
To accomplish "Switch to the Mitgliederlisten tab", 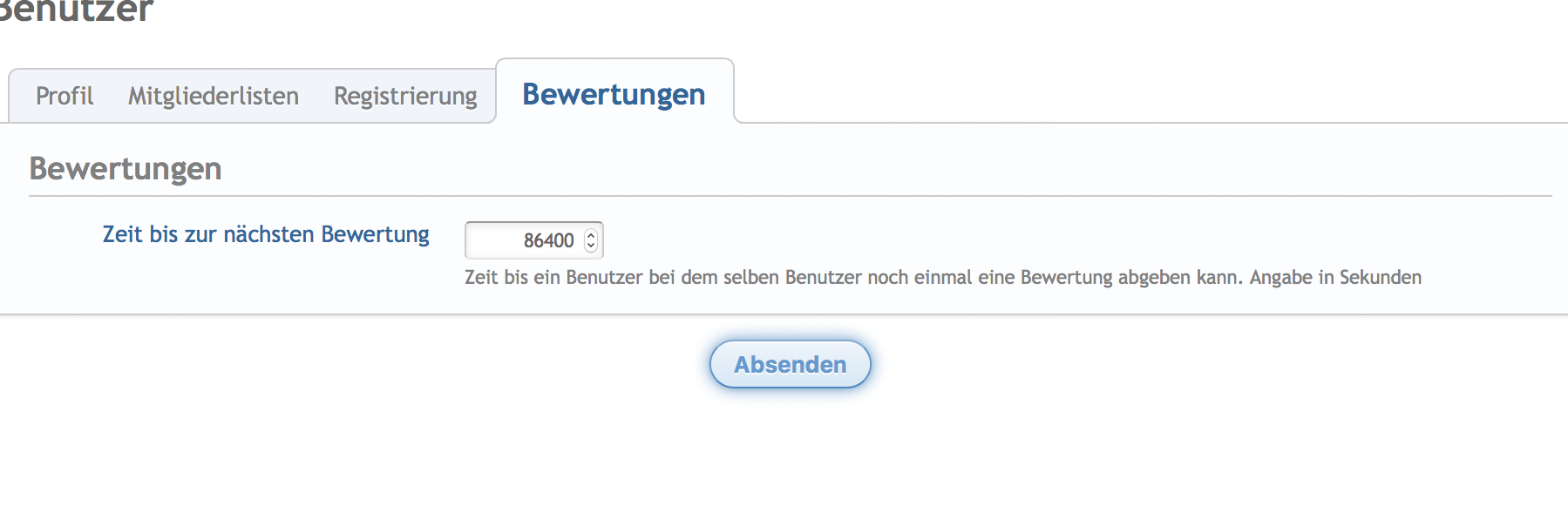I will pyautogui.click(x=214, y=96).
